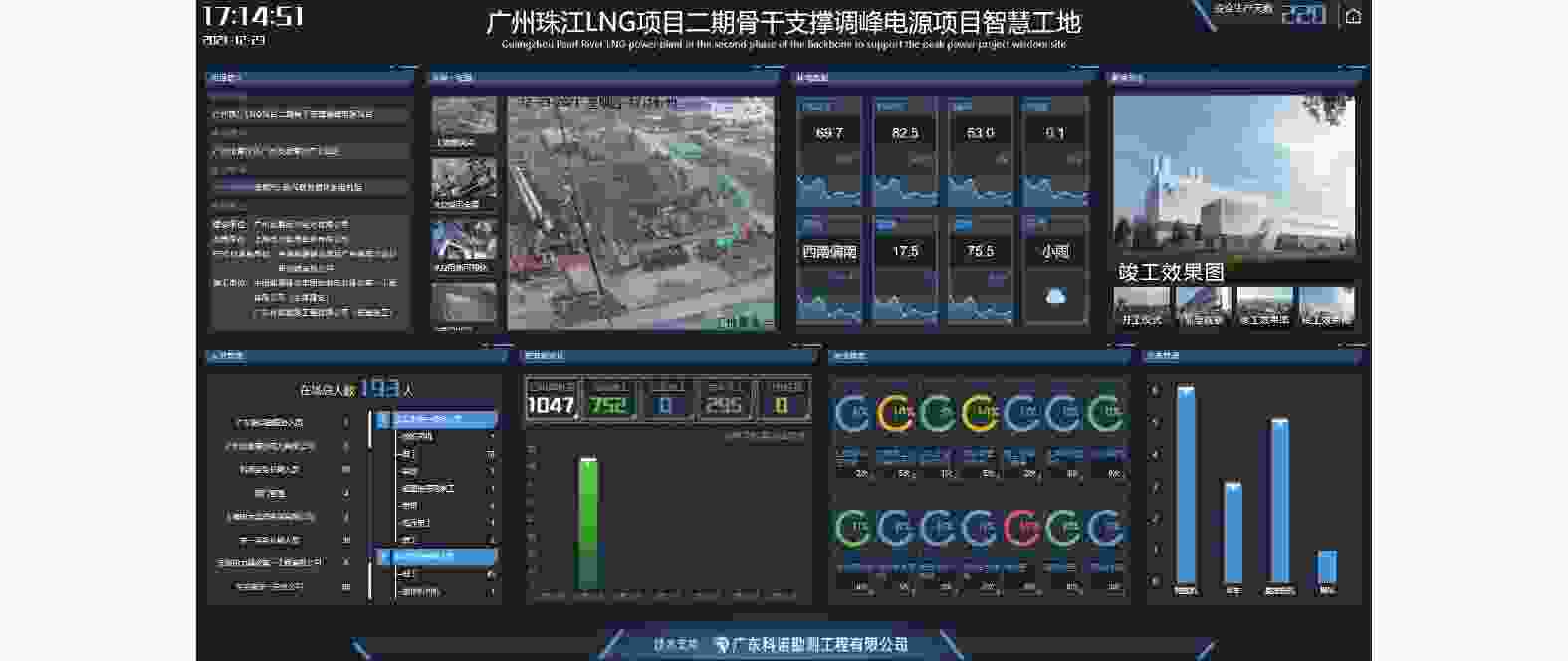Click the 17.5 environment reading card
The height and width of the screenshot is (661, 1568).
[x=904, y=269]
